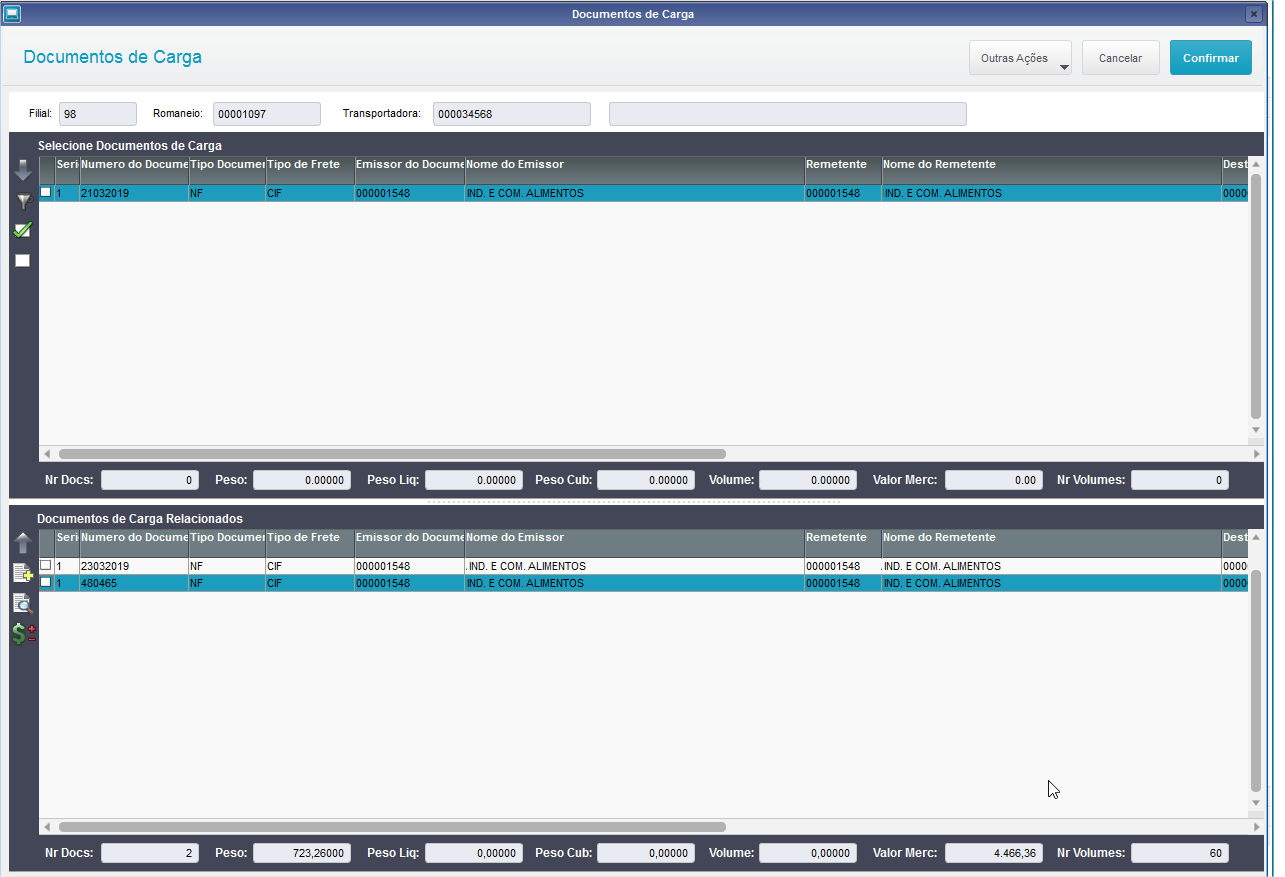Click the view document magnifier icon

(23, 603)
